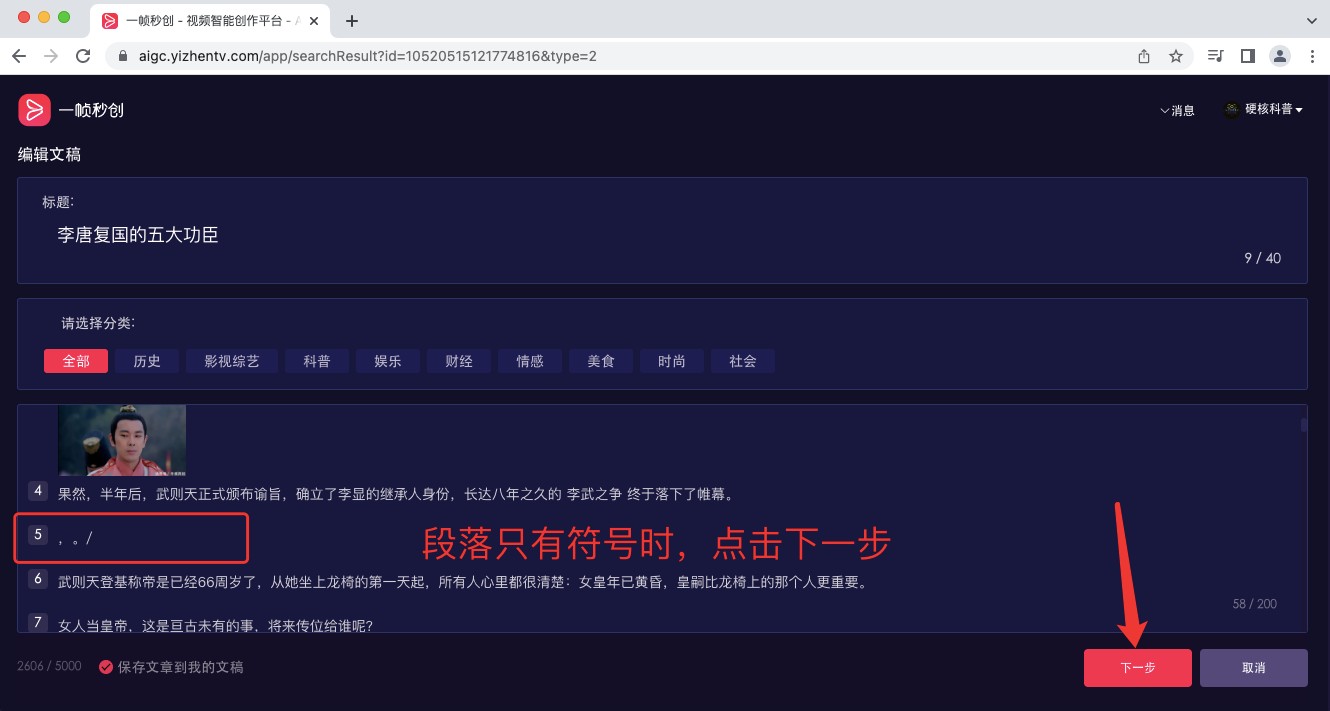Click the paragraph number 6 badge
The height and width of the screenshot is (711, 1330).
38,579
